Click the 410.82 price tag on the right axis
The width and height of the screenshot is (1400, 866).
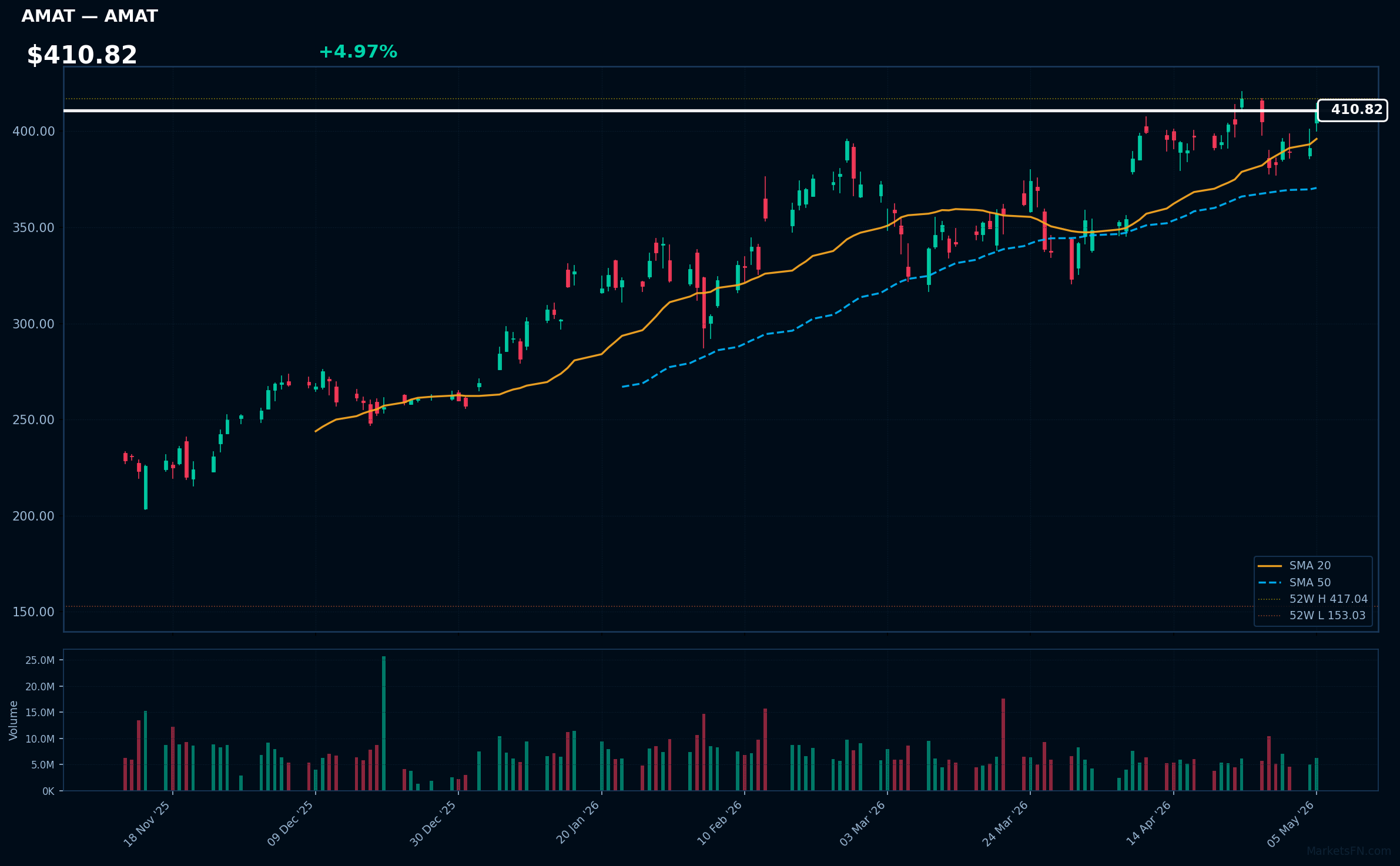[x=1352, y=110]
